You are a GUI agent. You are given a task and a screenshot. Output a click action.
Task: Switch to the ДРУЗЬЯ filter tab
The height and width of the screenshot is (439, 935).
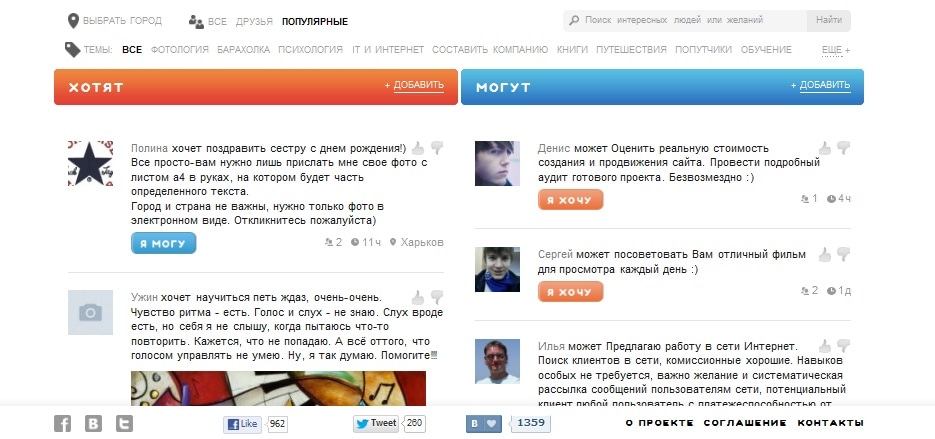254,21
